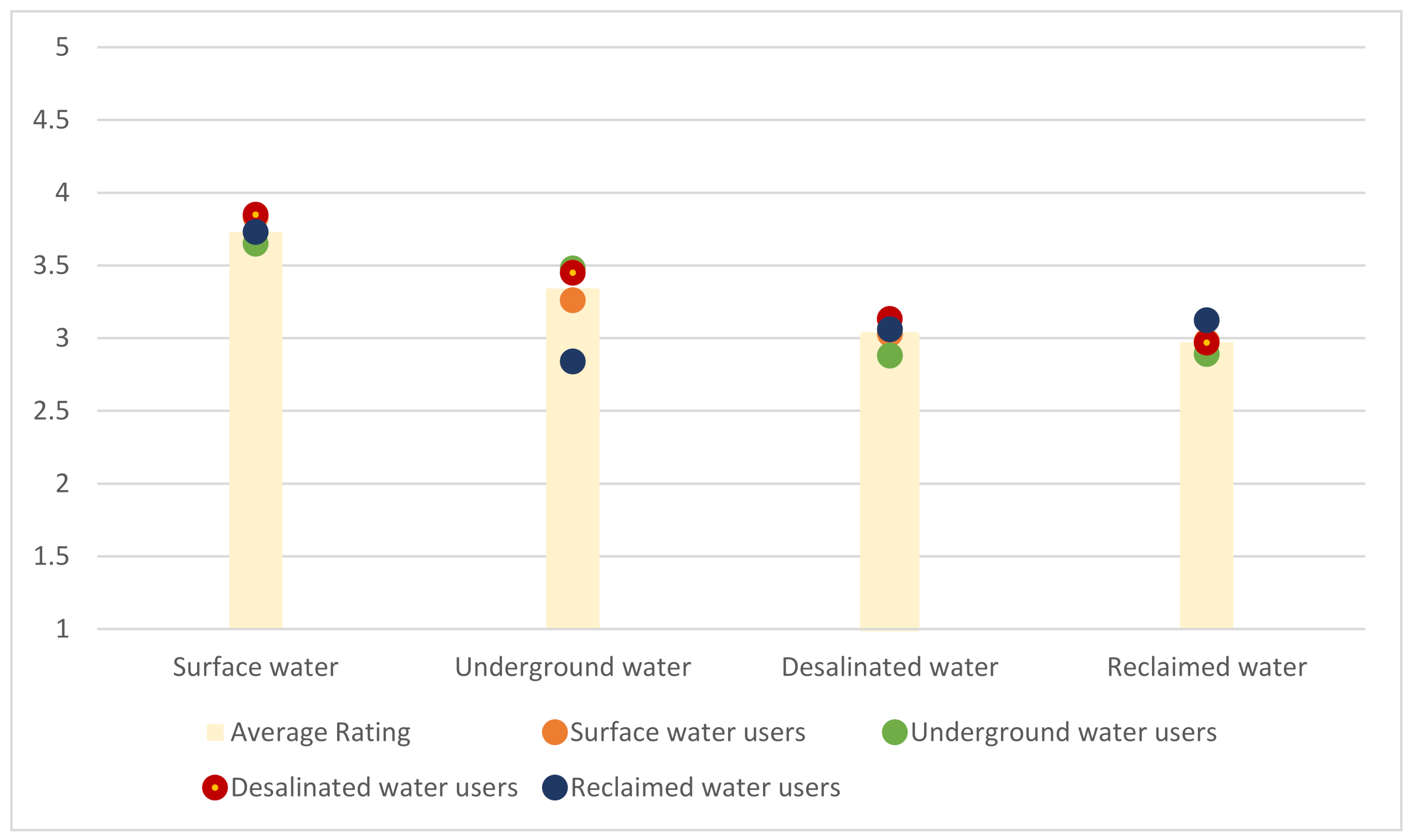This screenshot has width=1413, height=840.
Task: Click the orange Surface water users legend marker
Action: [x=554, y=732]
